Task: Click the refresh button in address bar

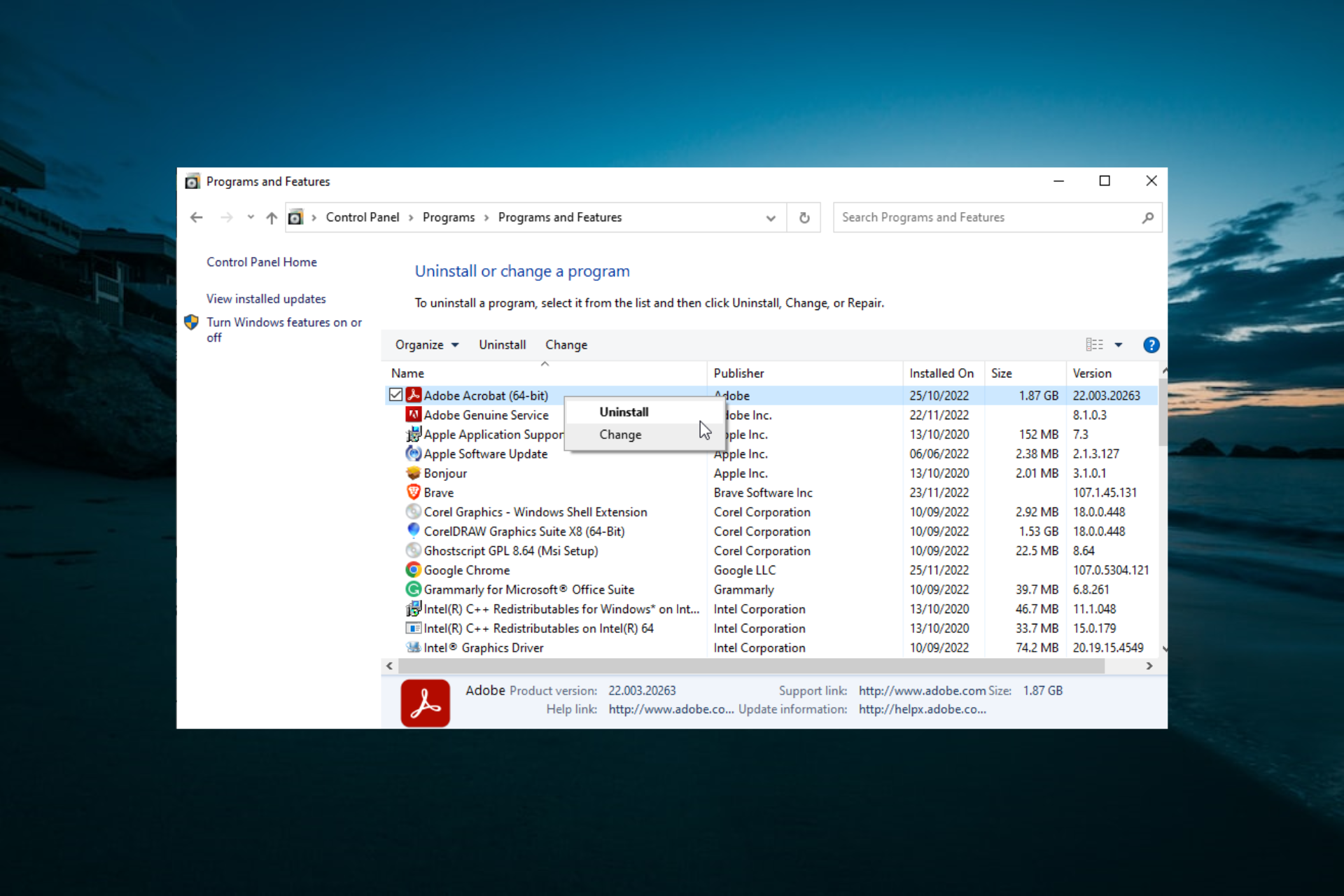Action: 804,218
